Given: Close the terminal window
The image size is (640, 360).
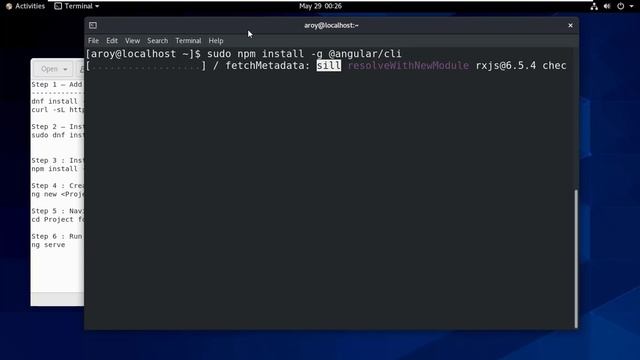Looking at the screenshot, I should (x=570, y=25).
